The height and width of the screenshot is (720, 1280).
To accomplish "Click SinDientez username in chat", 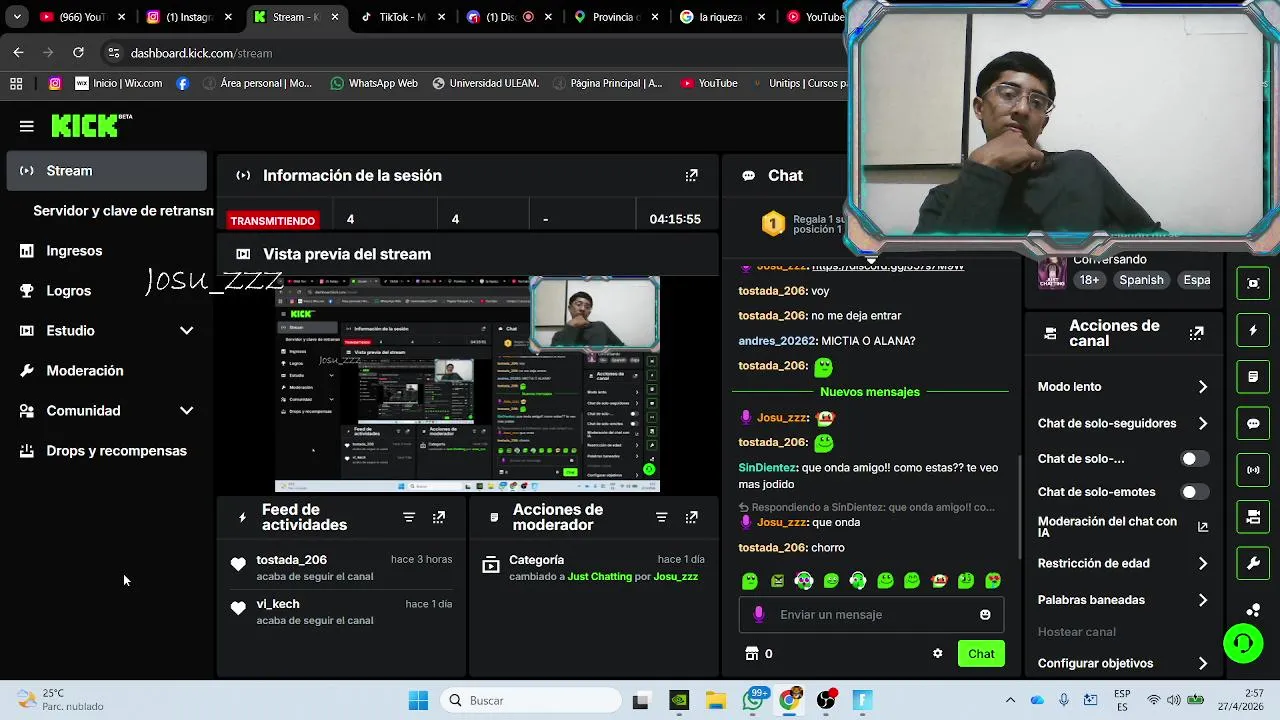I will click(x=767, y=468).
